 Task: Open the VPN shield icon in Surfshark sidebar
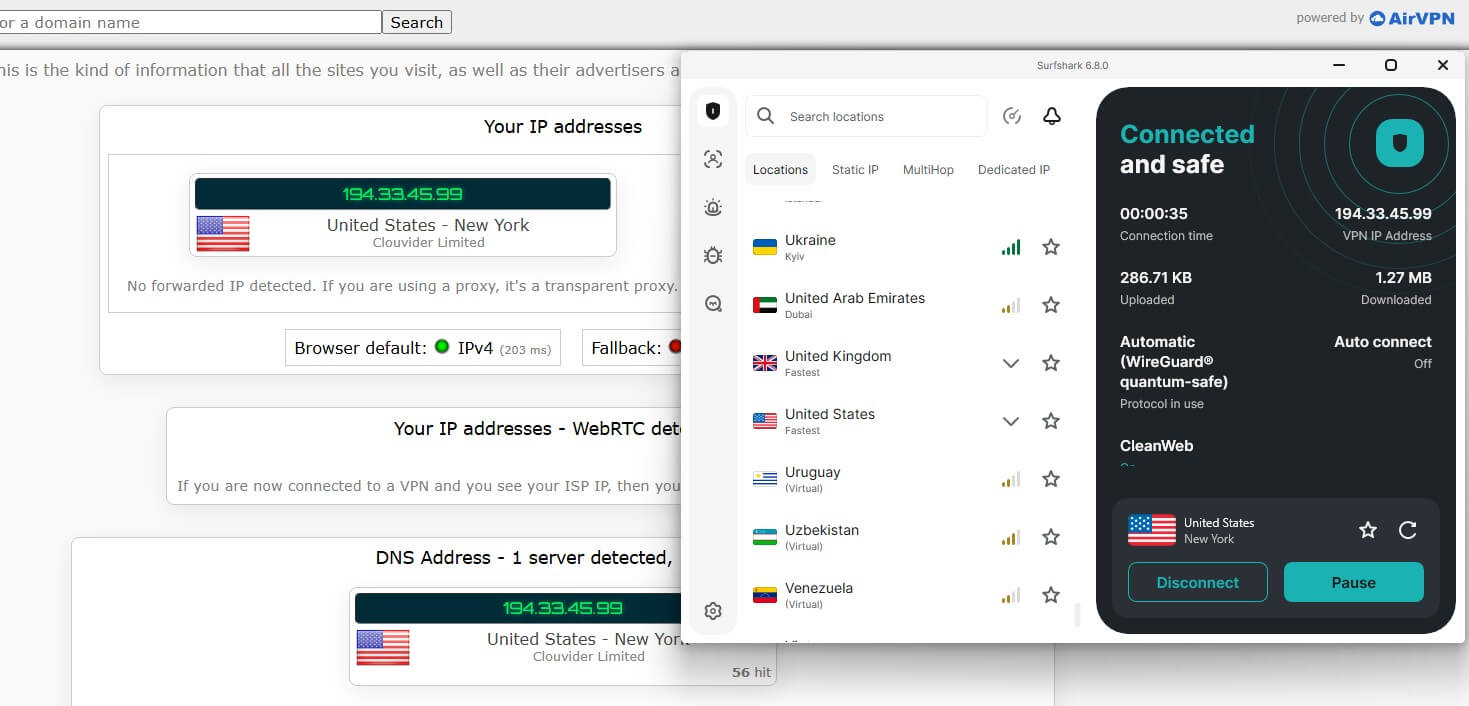(x=712, y=111)
